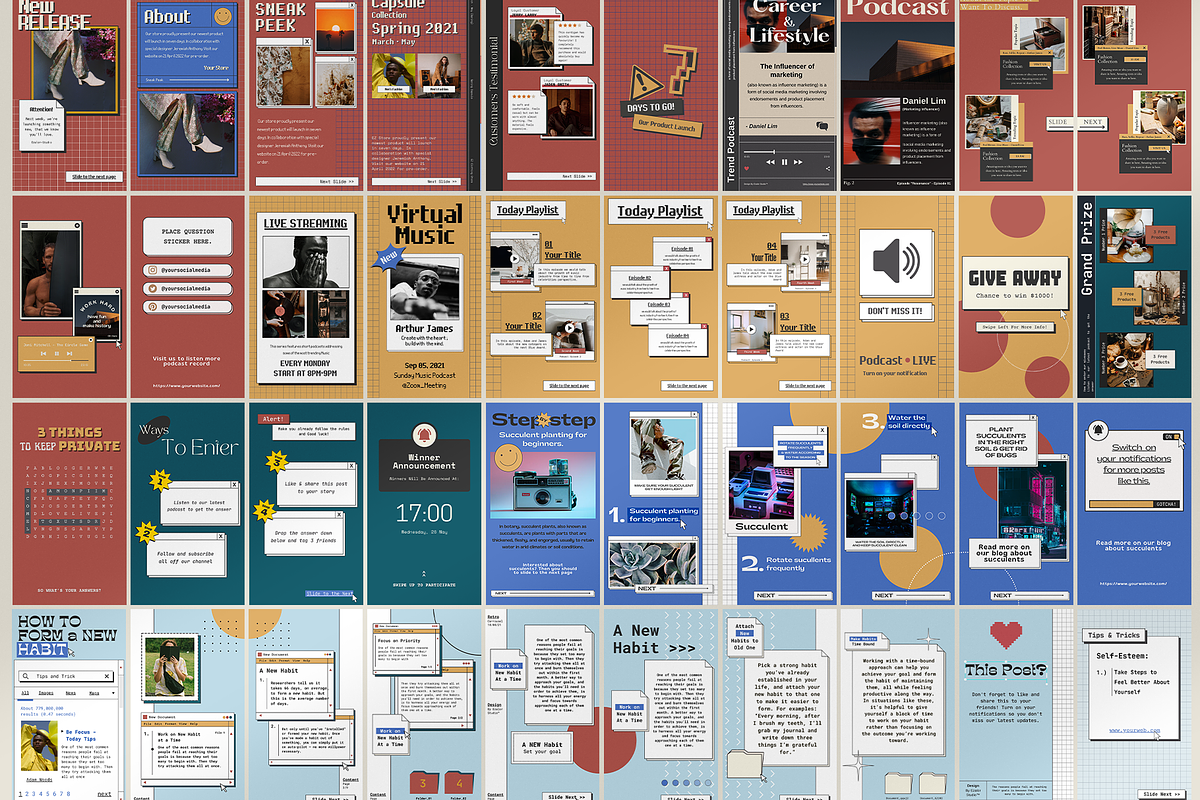The image size is (1200, 800).
Task: Click the Instagram icon beside first @yoursocialmedia
Action: tap(151, 270)
